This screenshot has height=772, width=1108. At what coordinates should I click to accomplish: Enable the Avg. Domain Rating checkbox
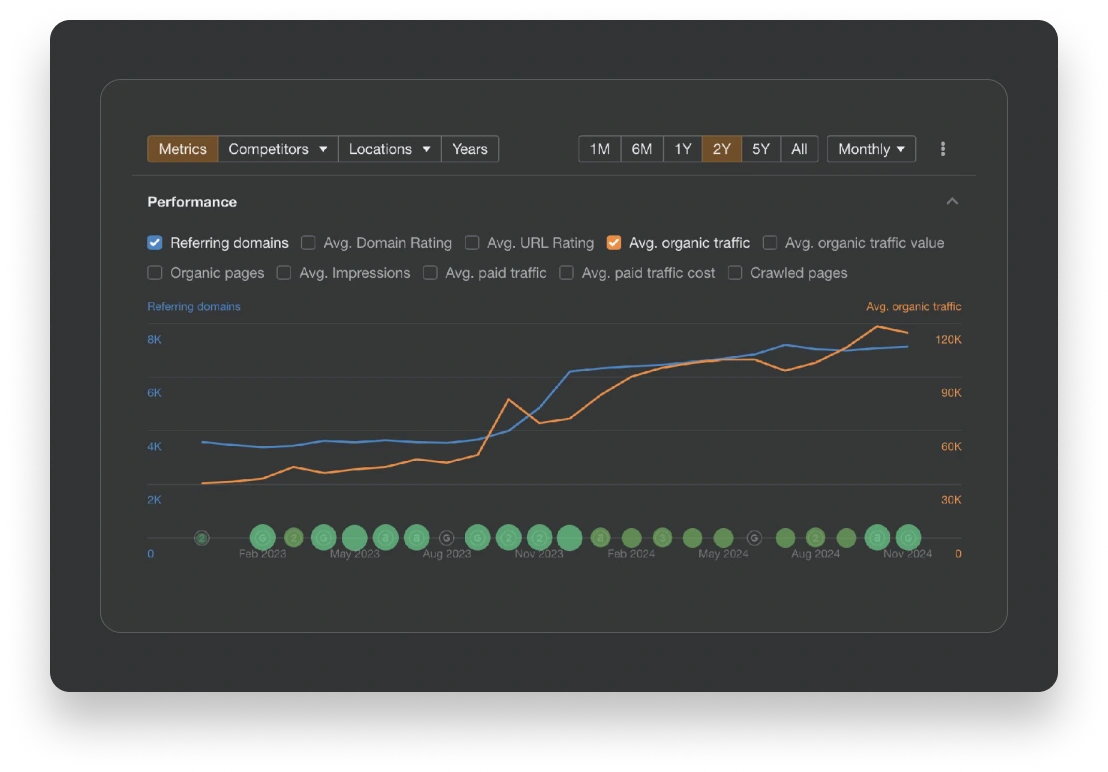pyautogui.click(x=308, y=243)
